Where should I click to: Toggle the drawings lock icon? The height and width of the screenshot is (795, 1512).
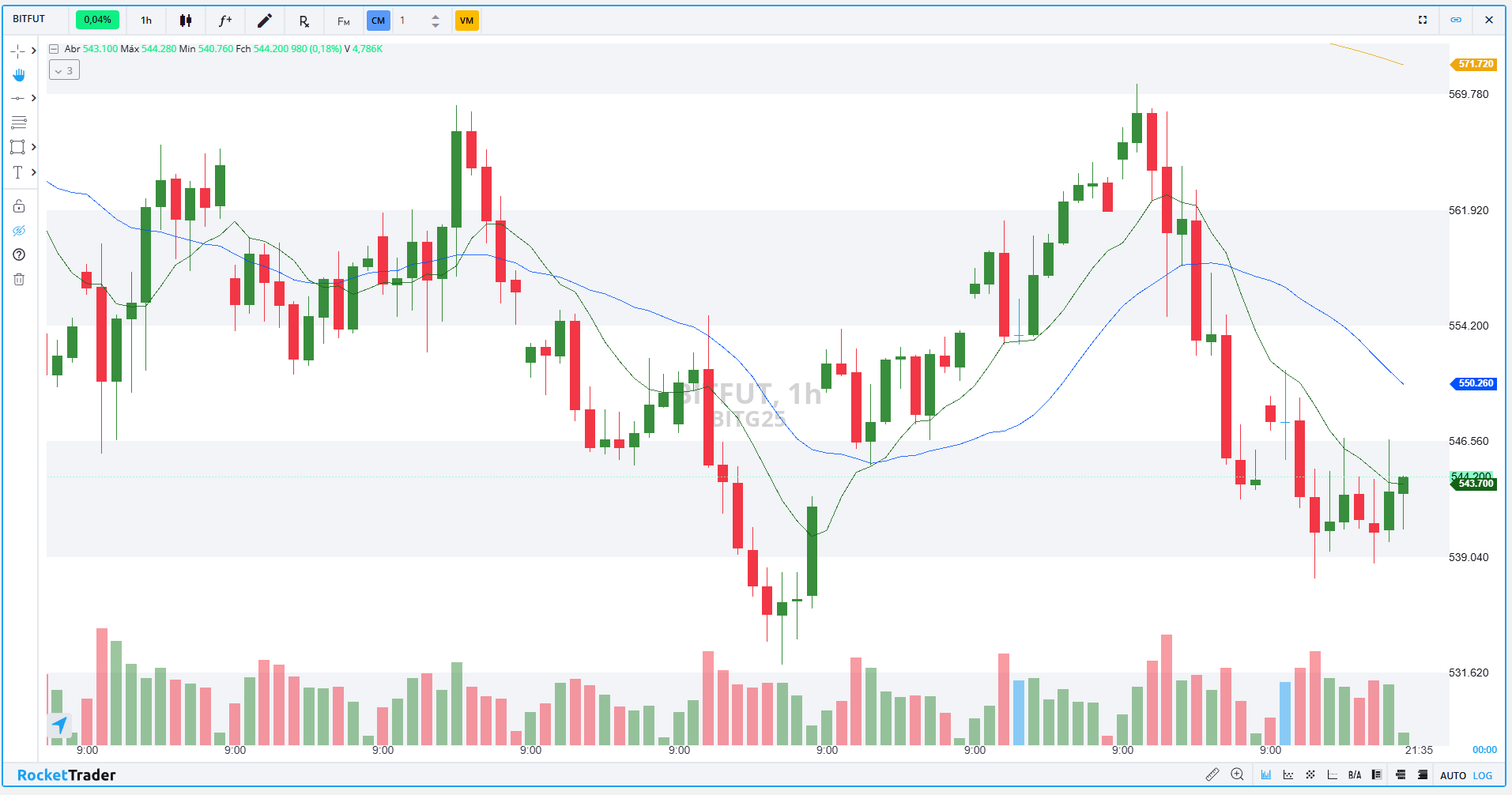coord(19,206)
